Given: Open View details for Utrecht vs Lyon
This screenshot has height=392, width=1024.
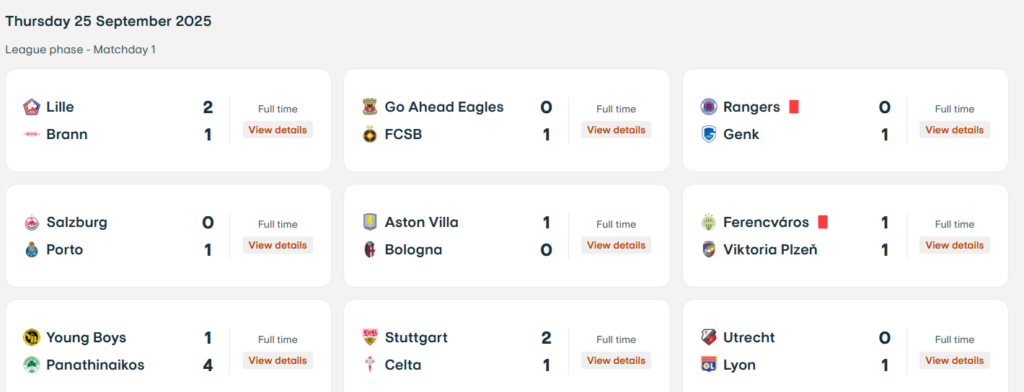Looking at the screenshot, I should 954,360.
